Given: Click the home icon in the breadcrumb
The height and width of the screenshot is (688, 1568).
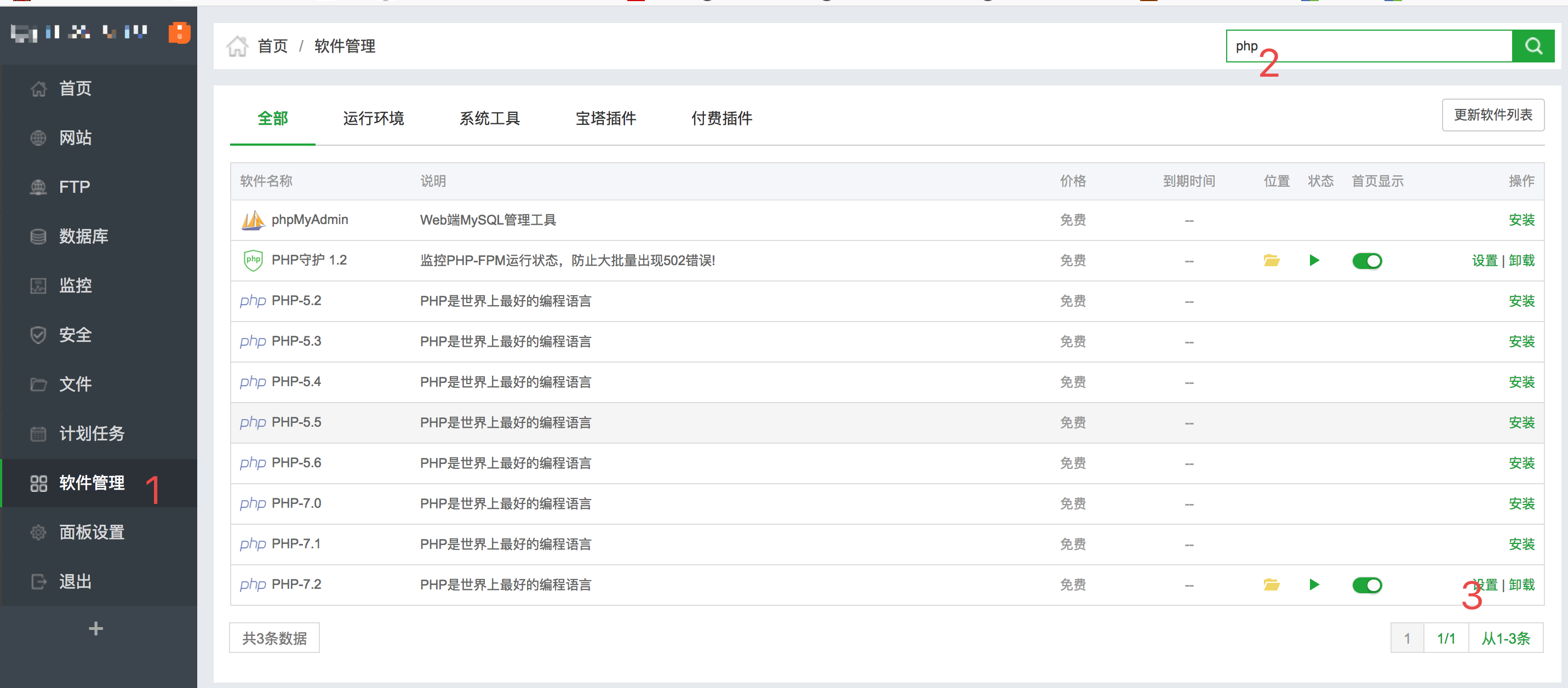Looking at the screenshot, I should point(237,46).
